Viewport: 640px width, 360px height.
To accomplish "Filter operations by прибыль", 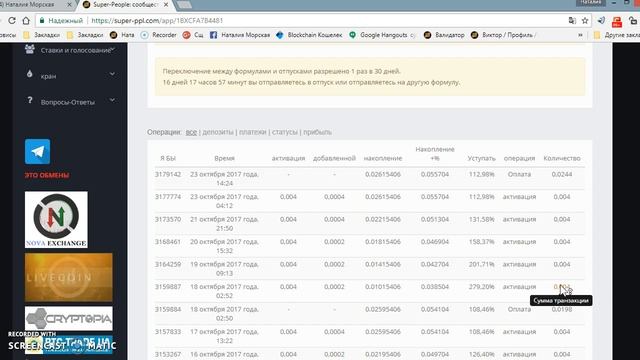I will [318, 132].
